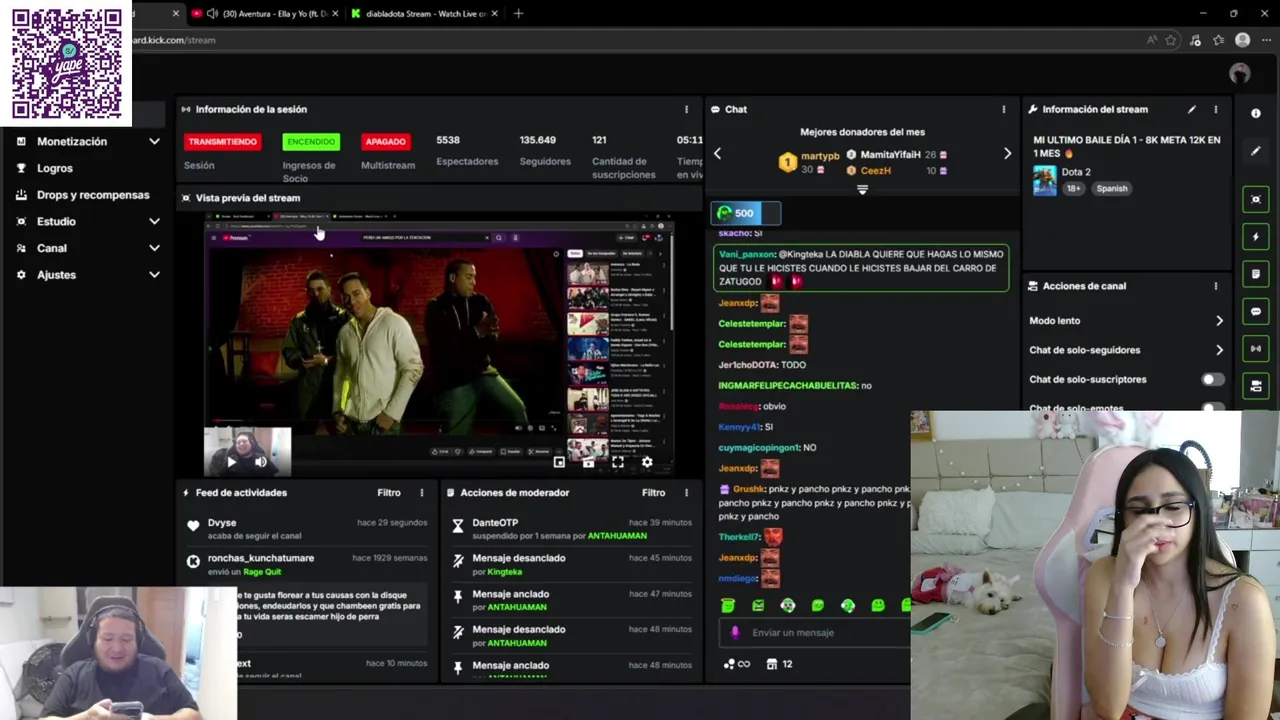
Task: Click pencil button in right sidebar
Action: (x=1256, y=151)
